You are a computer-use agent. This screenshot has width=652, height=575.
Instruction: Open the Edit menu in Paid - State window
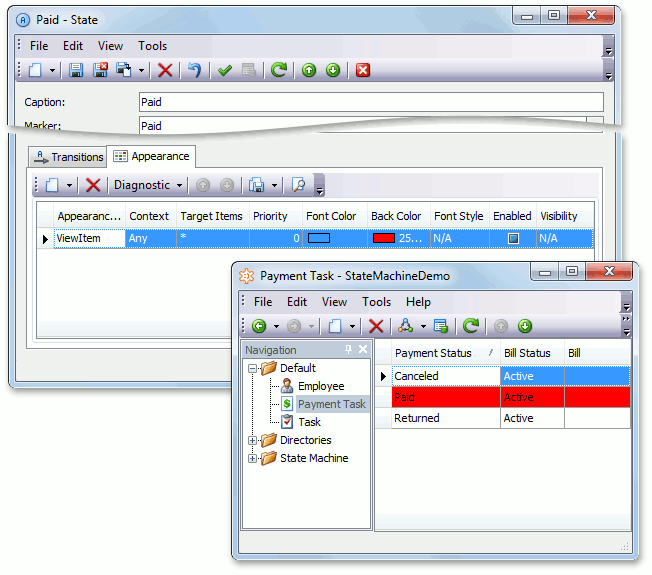[x=73, y=46]
